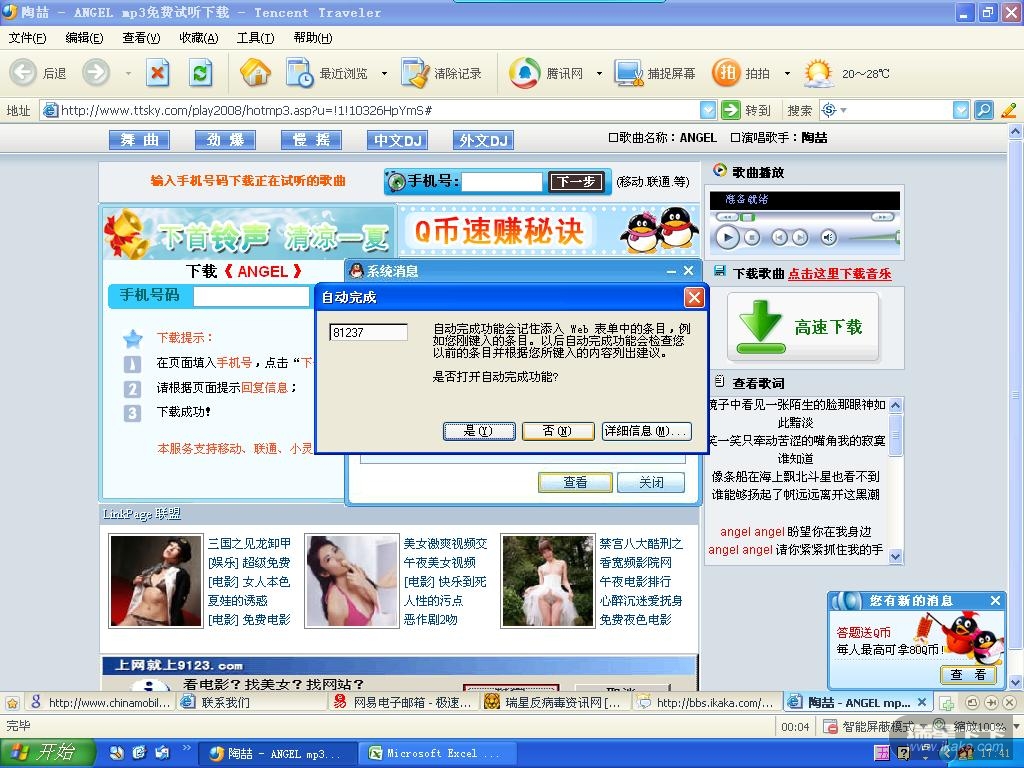This screenshot has width=1024, height=768.
Task: Open the 编辑(E) menu
Action: [84, 38]
